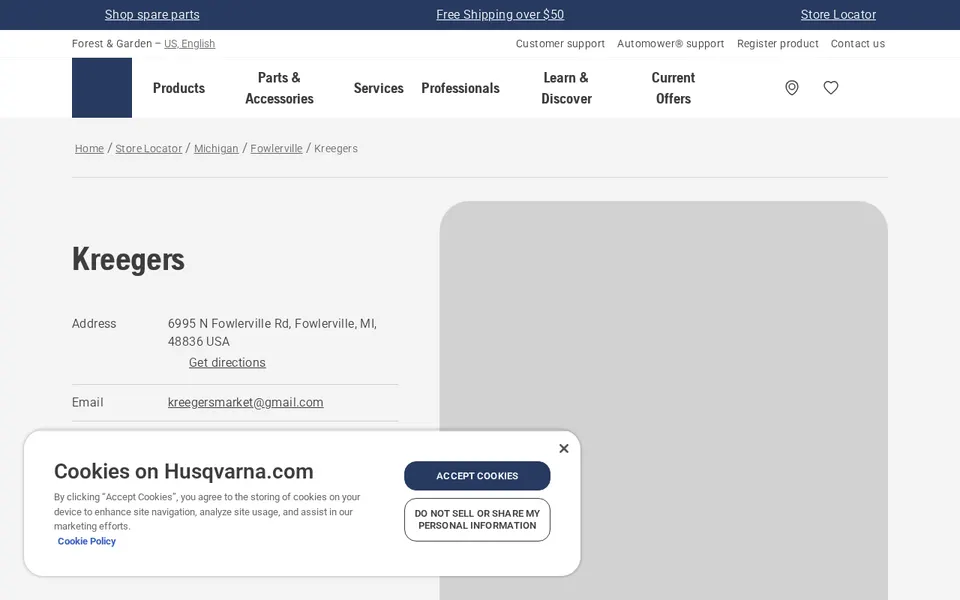Close the cookie banner with X
The image size is (960, 600).
[x=563, y=448]
